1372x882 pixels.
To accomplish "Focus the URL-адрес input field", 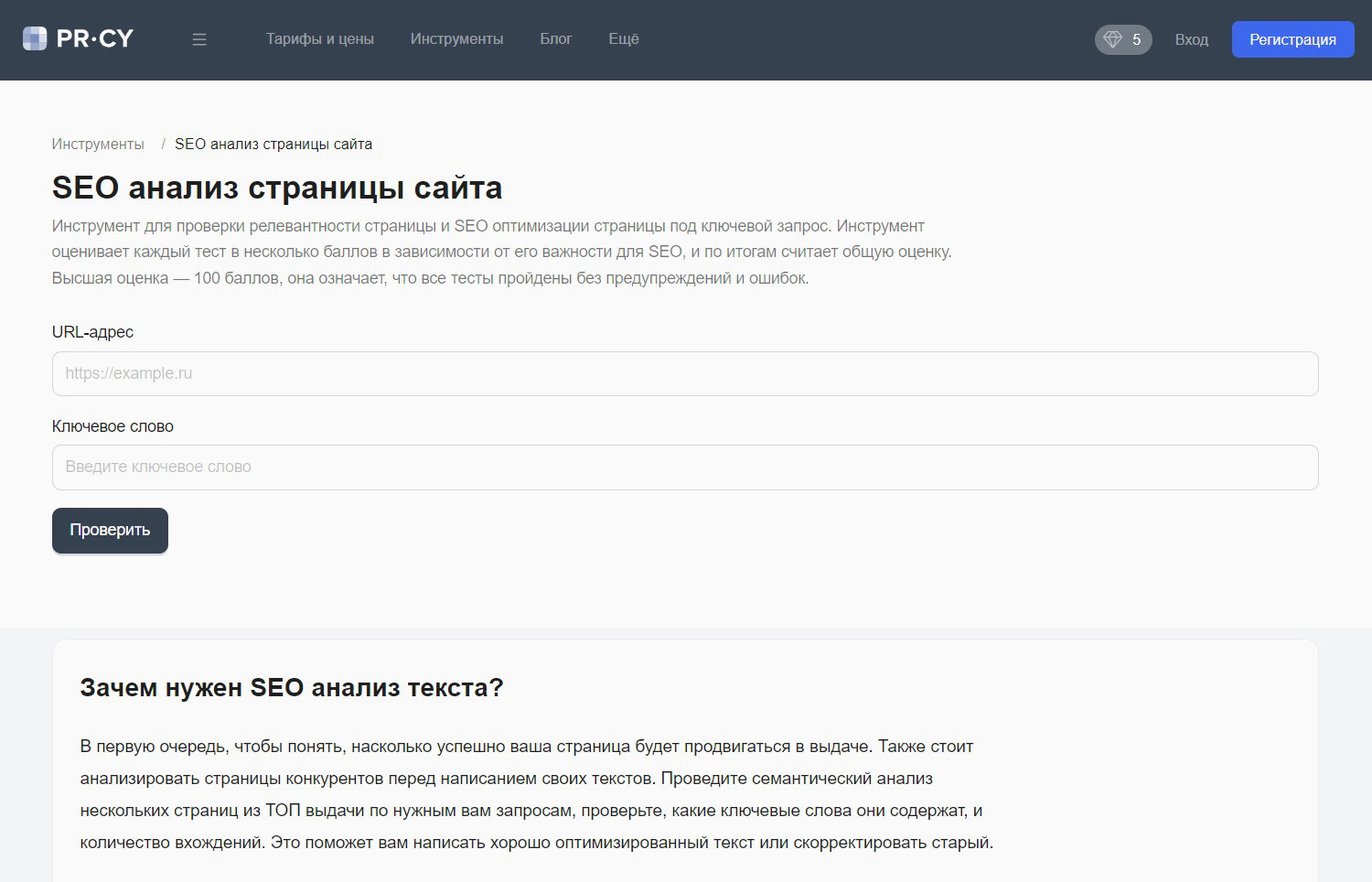I will tap(685, 373).
